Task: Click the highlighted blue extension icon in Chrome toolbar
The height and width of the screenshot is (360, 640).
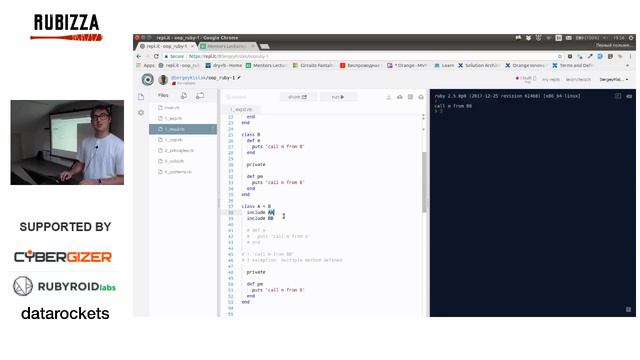Action: point(600,56)
